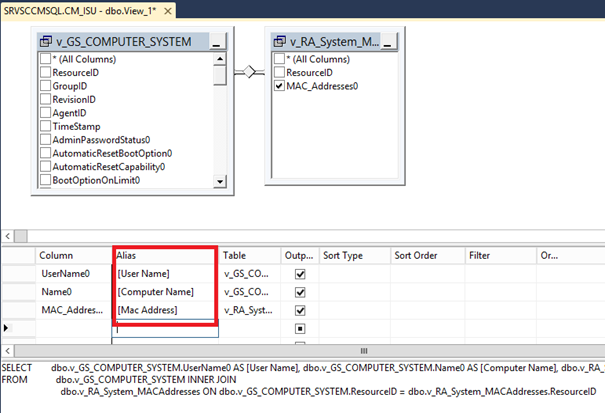Check ResourceID in v_GS_COMPUTER_SYSTEM
The height and width of the screenshot is (413, 605).
[46, 72]
